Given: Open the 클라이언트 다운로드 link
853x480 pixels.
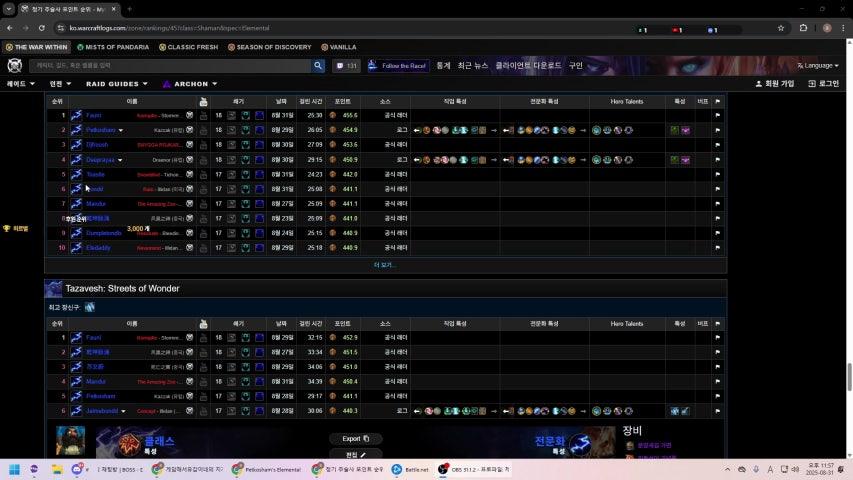Looking at the screenshot, I should click(x=528, y=65).
